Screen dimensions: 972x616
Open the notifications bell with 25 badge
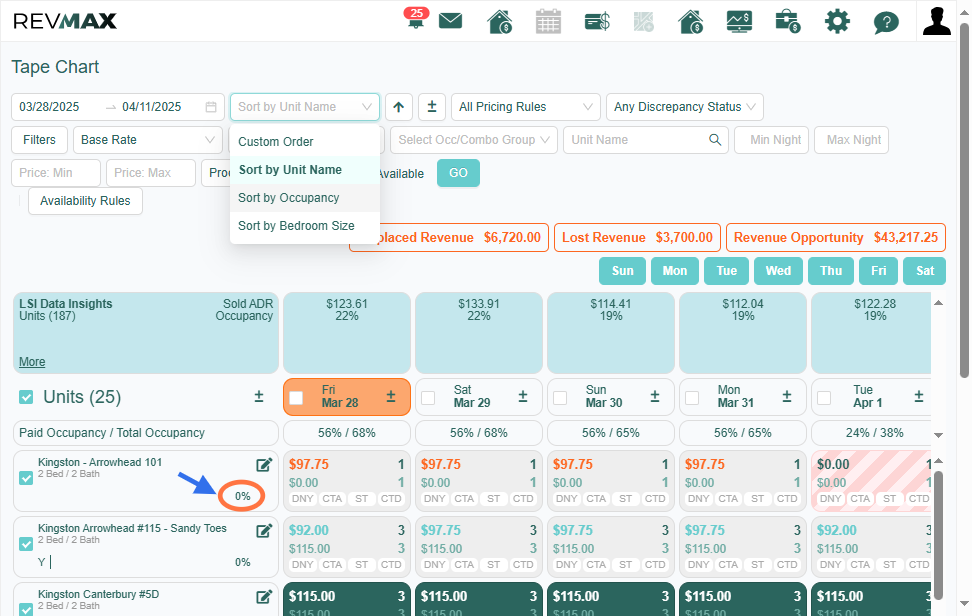415,19
